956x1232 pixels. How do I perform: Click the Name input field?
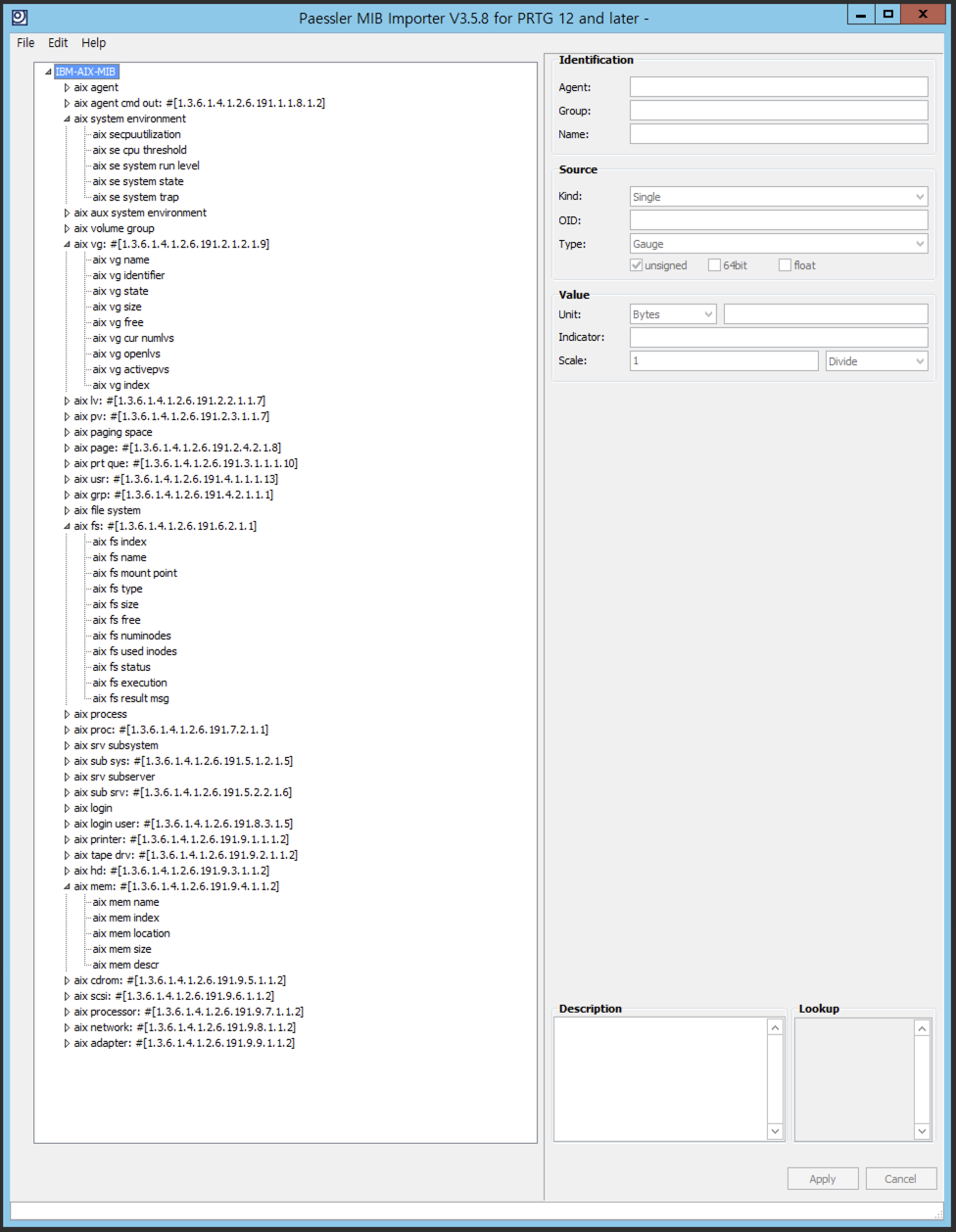click(x=779, y=134)
